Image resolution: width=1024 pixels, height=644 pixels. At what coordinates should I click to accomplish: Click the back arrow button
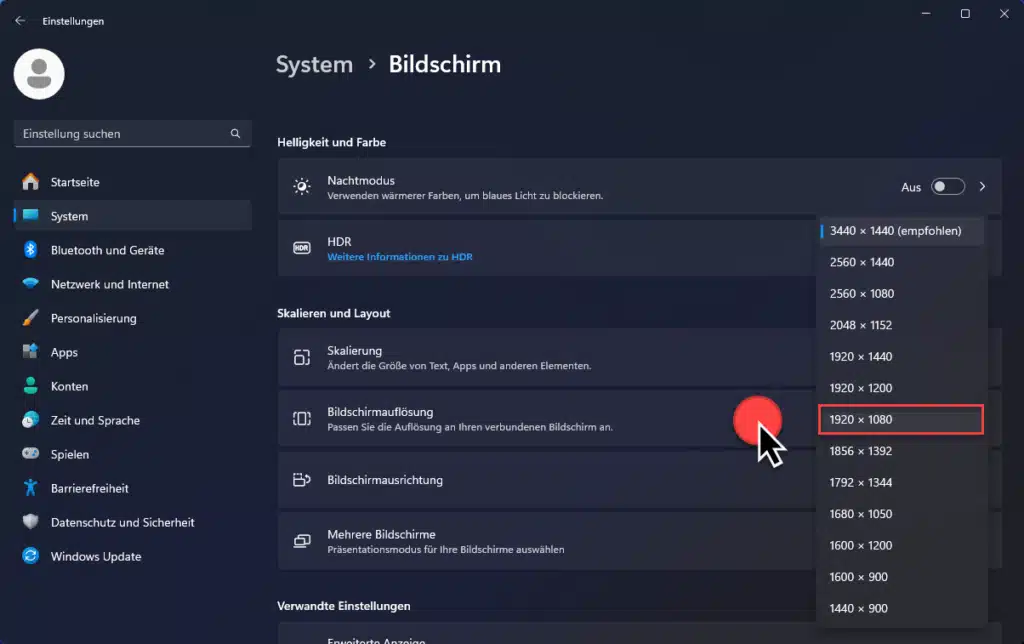coord(20,20)
